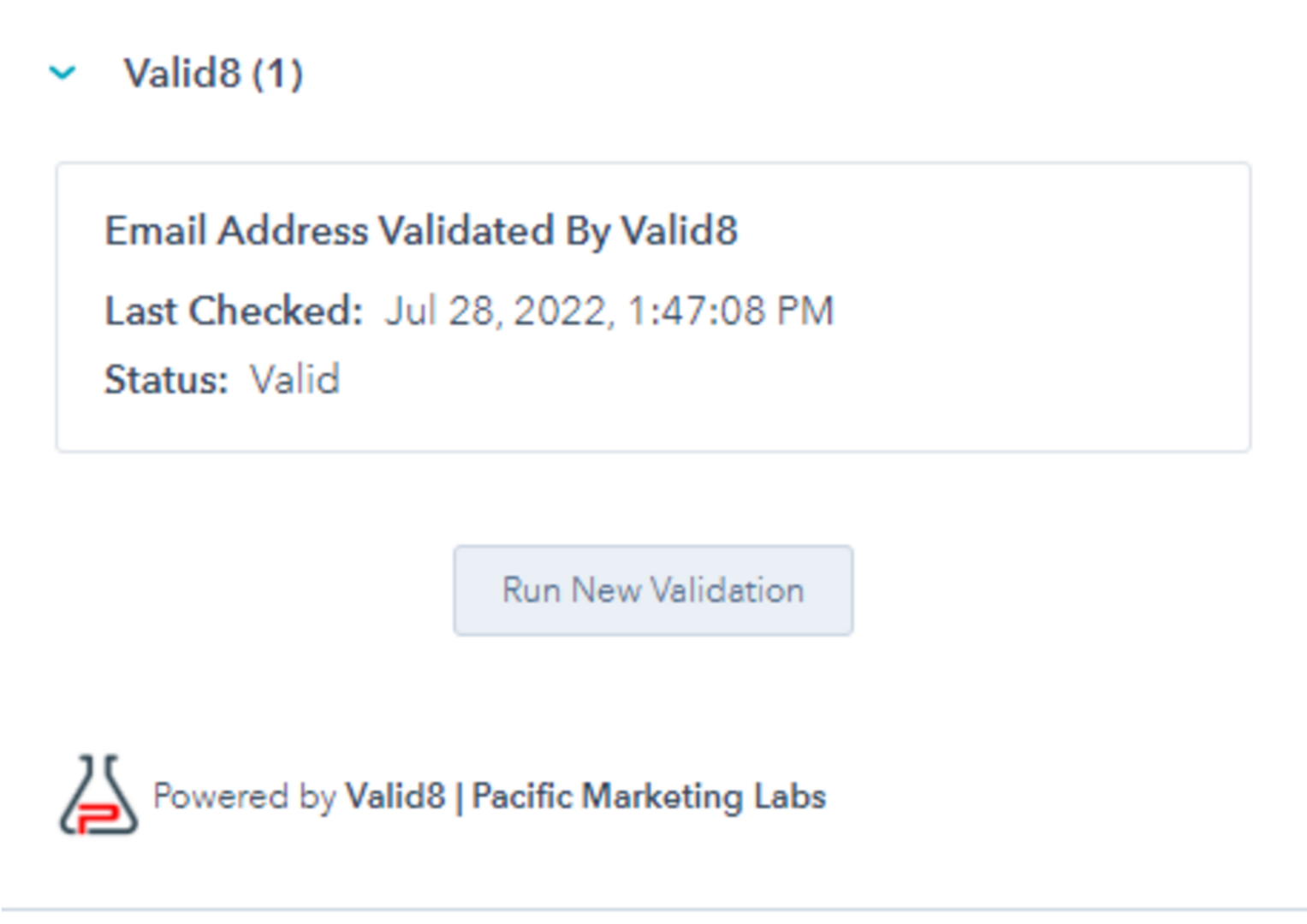
Task: Click the 1:47:08 PM time value
Action: pos(730,311)
